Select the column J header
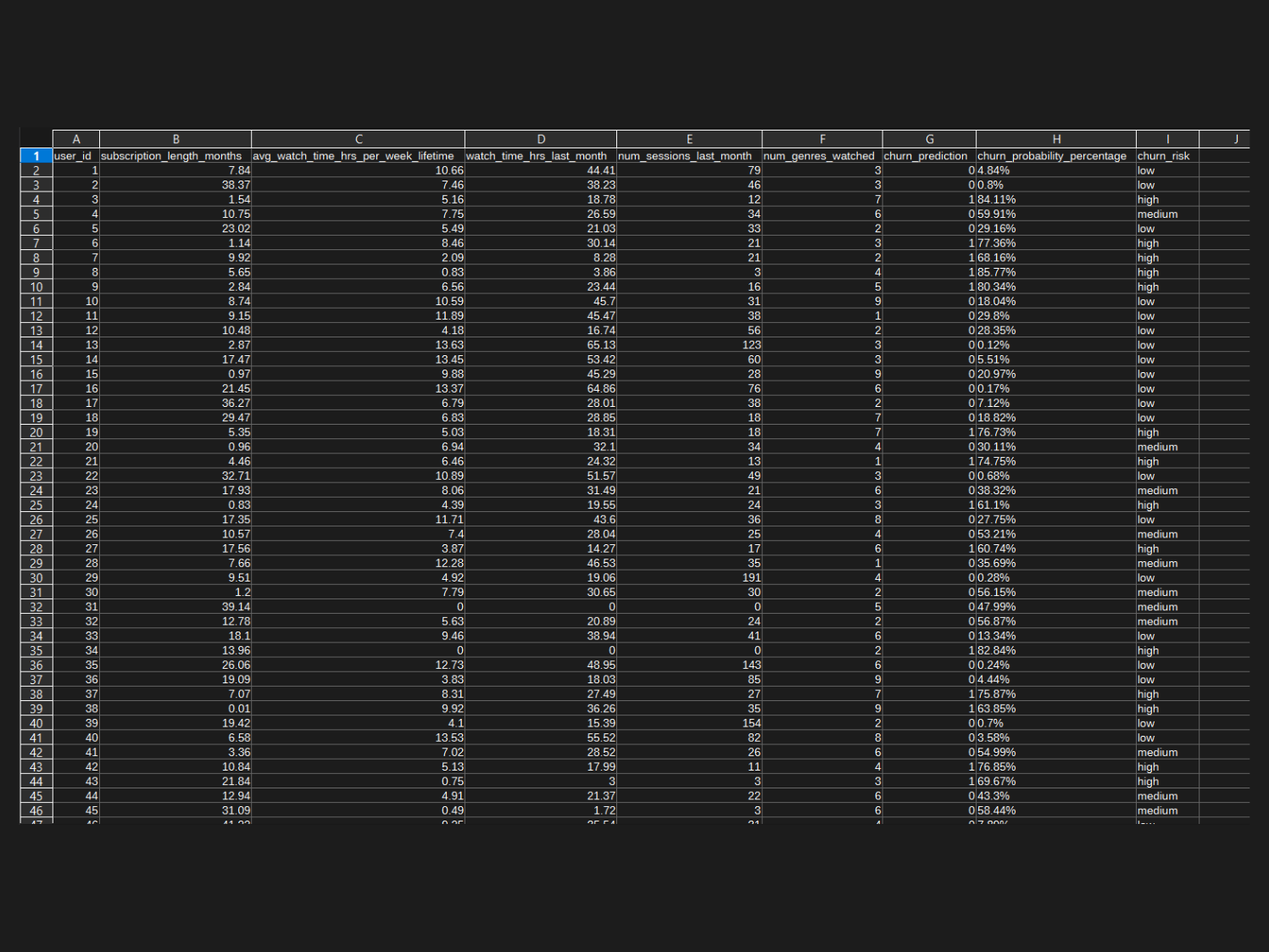This screenshot has width=1269, height=952. tap(1235, 139)
